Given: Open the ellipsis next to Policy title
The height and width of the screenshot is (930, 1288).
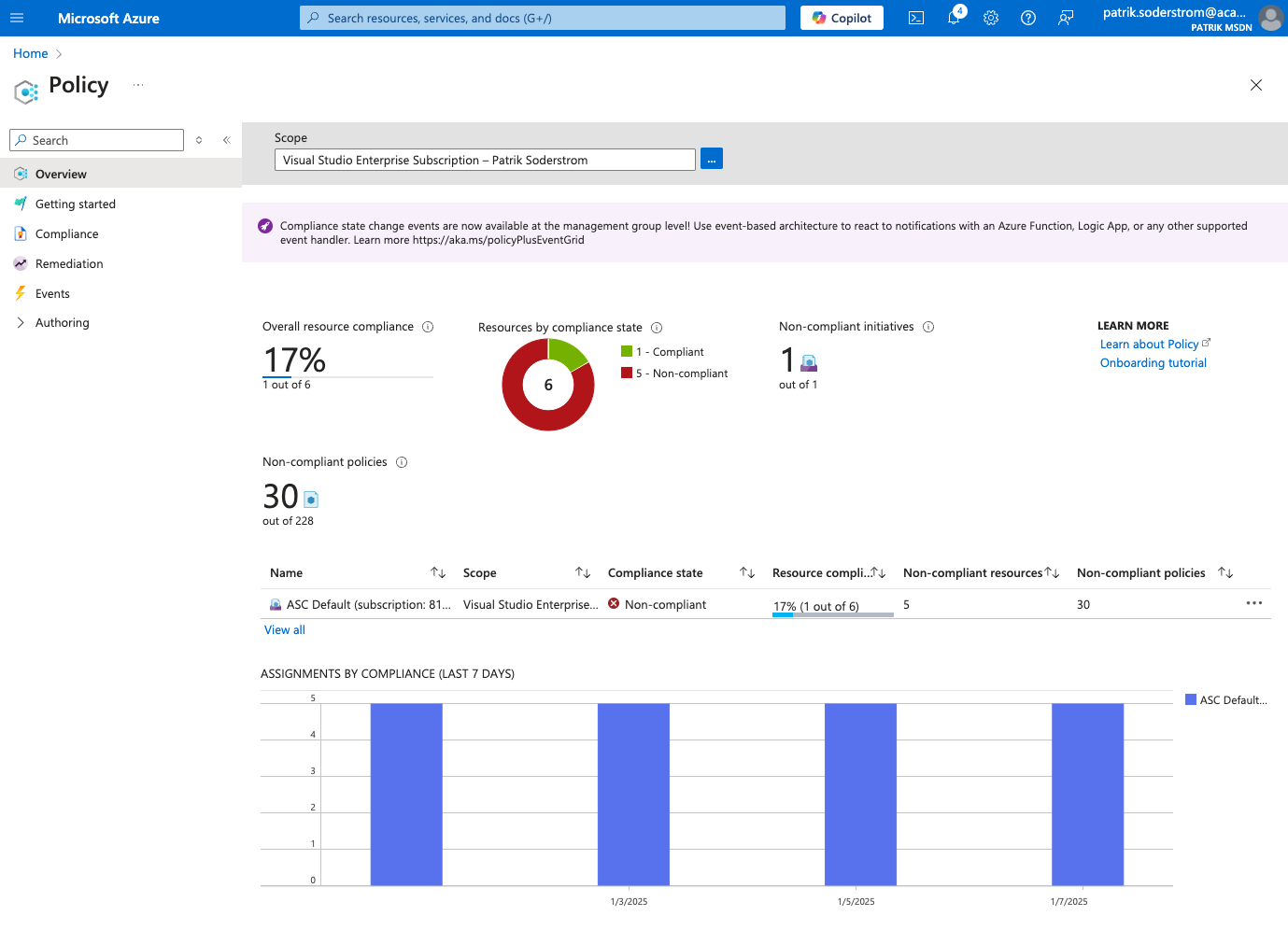Looking at the screenshot, I should coord(138,85).
